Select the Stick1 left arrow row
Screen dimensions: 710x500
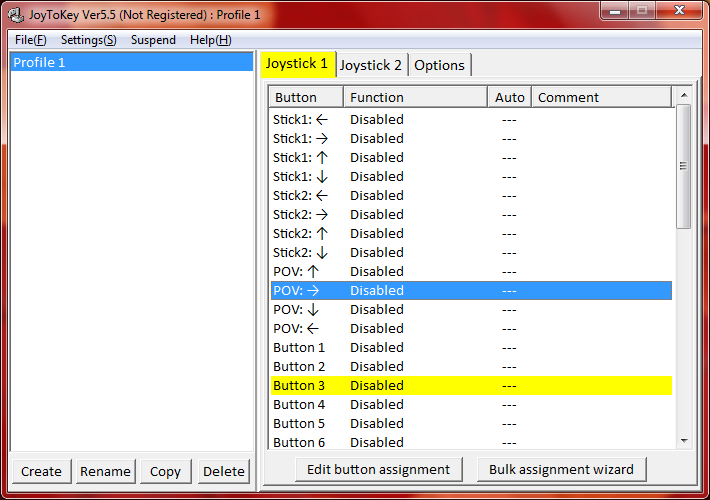tap(471, 120)
